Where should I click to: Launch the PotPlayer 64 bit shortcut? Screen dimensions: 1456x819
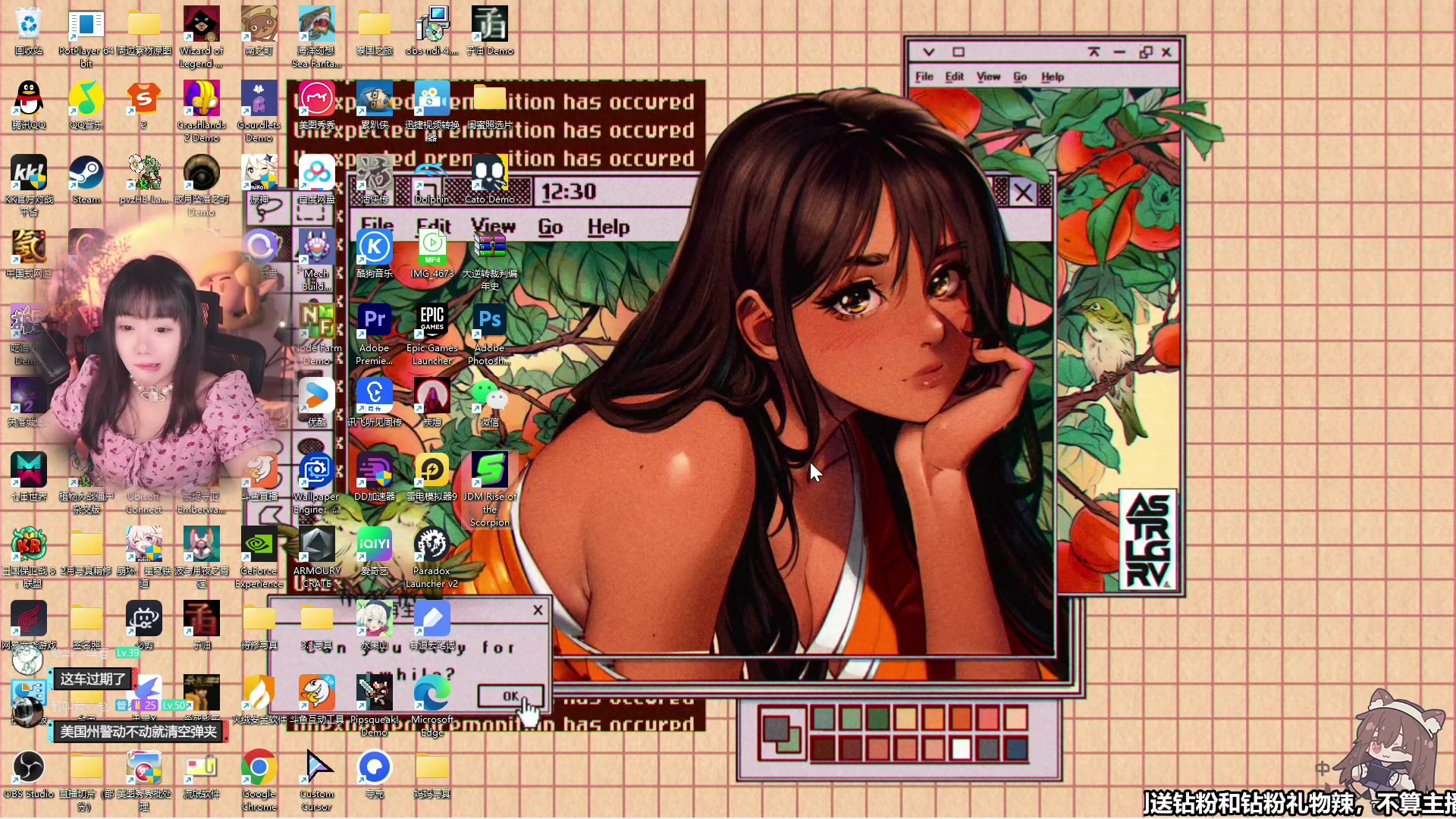tap(86, 25)
